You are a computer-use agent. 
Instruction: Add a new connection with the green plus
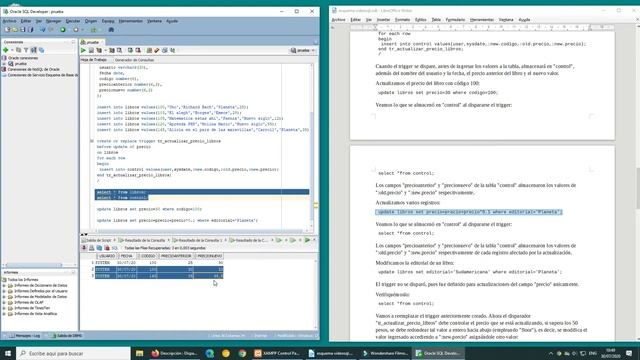point(6,50)
